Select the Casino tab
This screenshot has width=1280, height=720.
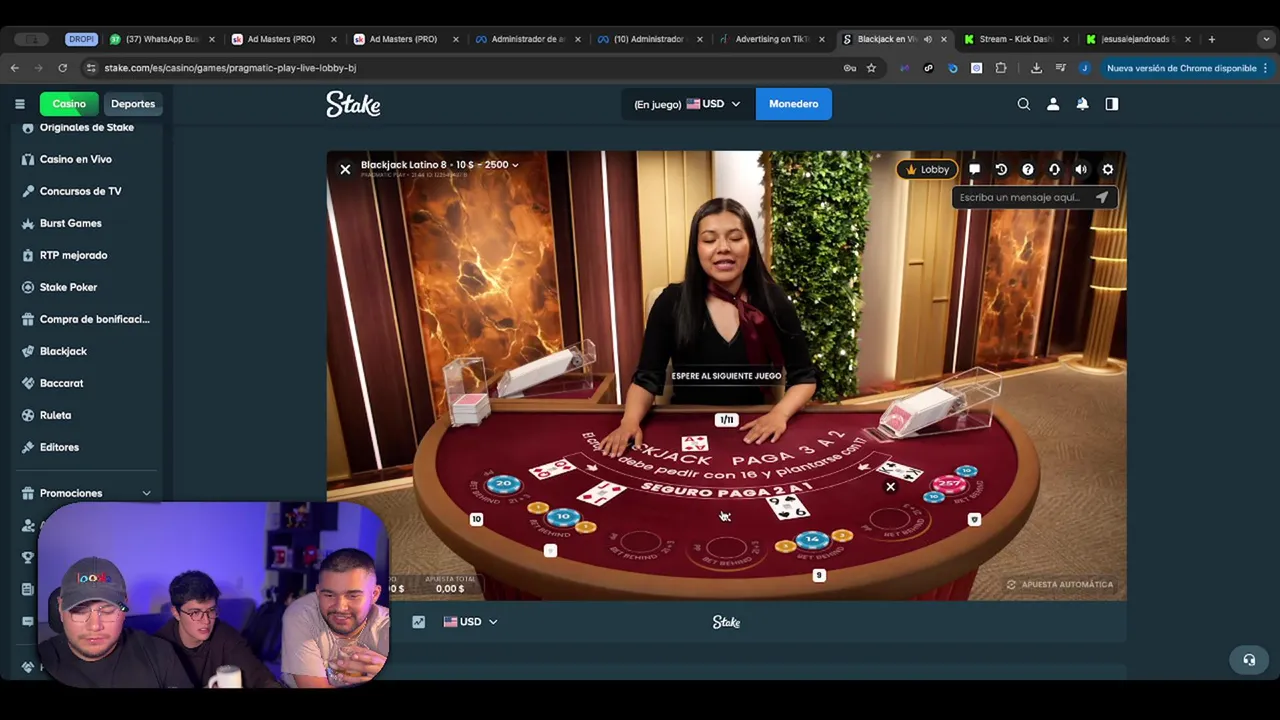(69, 104)
